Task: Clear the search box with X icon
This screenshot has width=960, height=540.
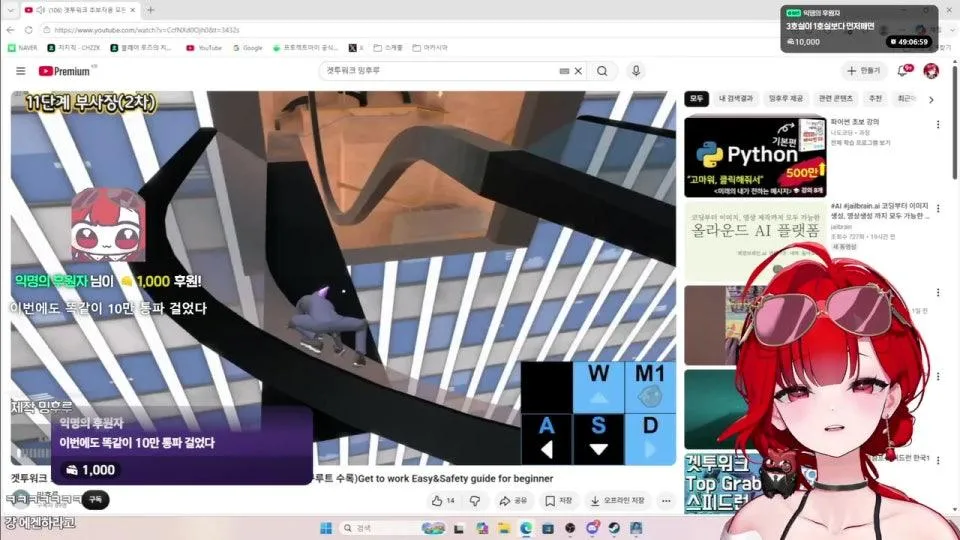Action: pos(578,71)
